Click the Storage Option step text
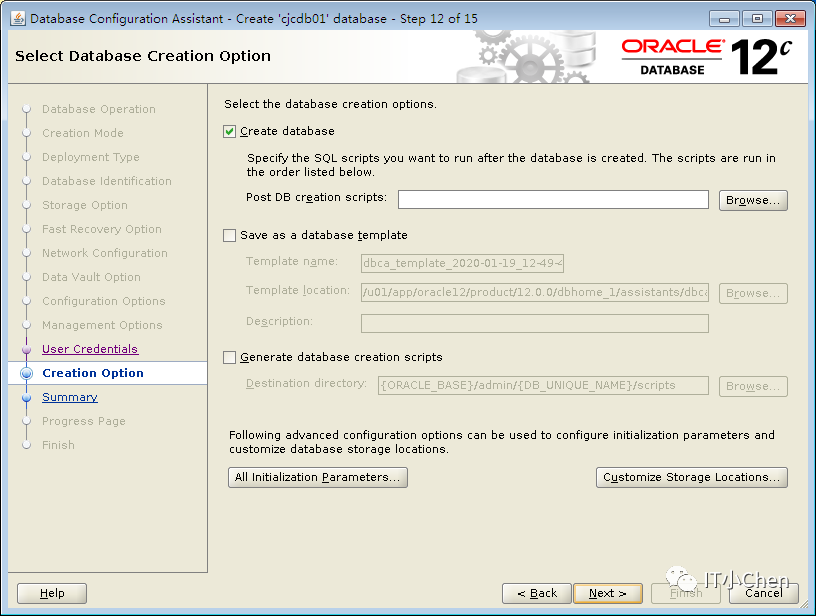Viewport: 816px width, 616px height. click(85, 205)
